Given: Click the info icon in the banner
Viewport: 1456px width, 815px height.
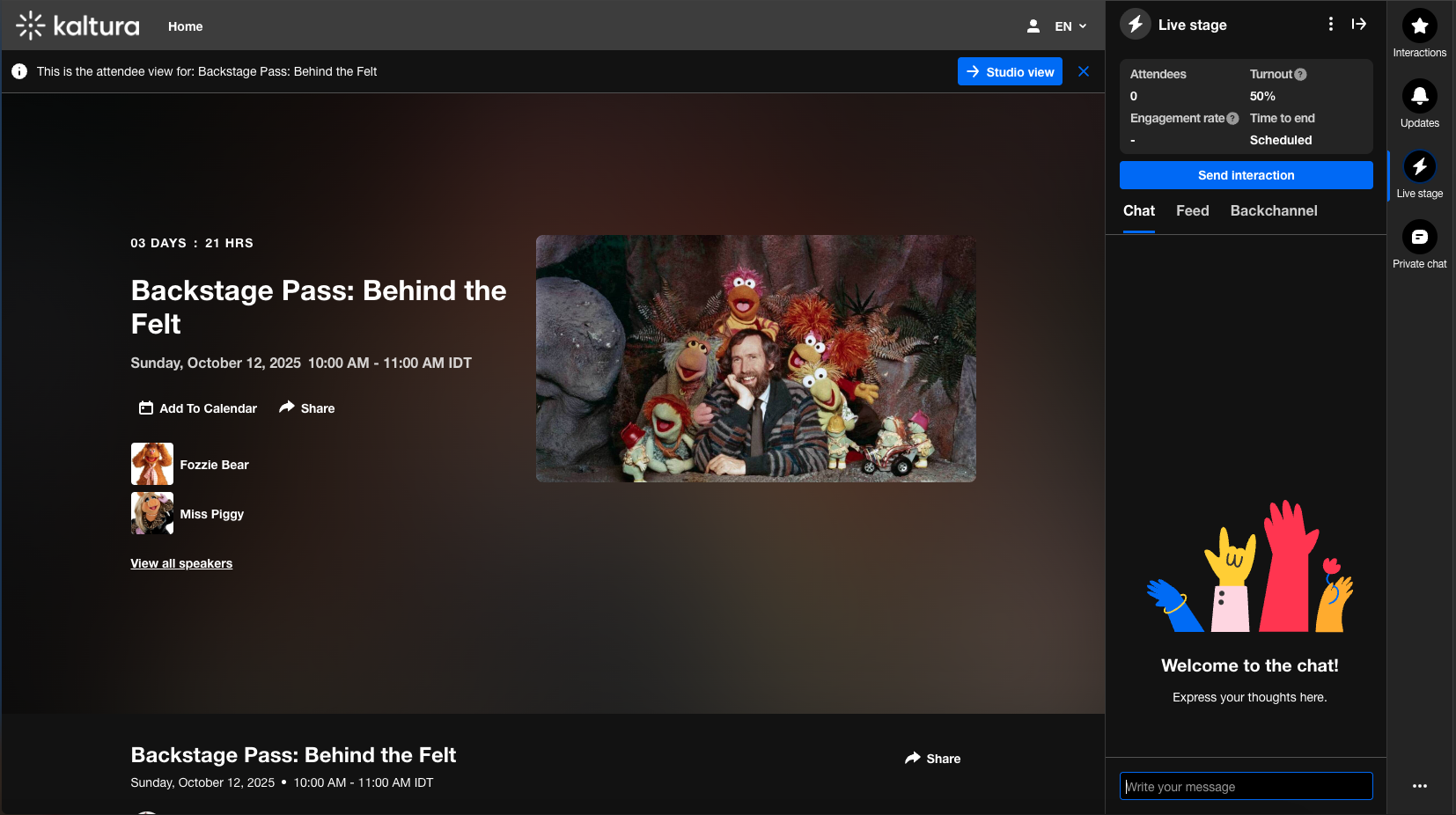Looking at the screenshot, I should point(19,72).
